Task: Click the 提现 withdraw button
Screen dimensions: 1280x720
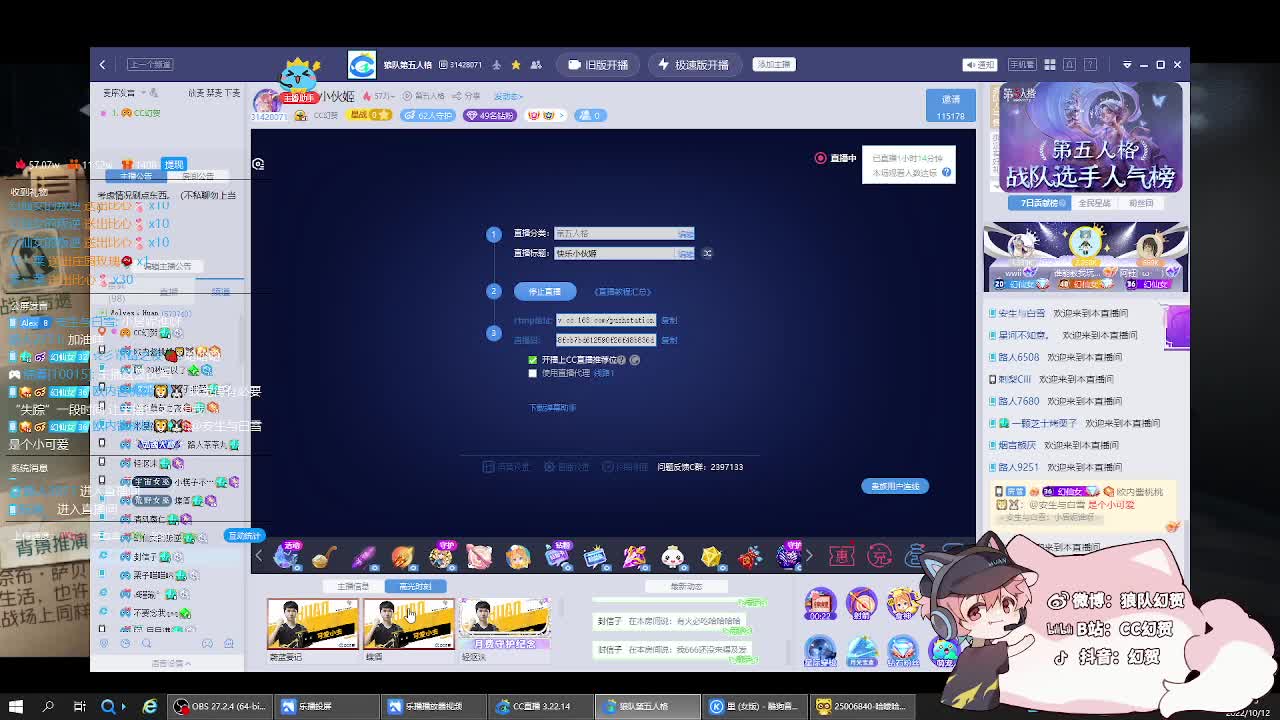Action: (x=174, y=164)
